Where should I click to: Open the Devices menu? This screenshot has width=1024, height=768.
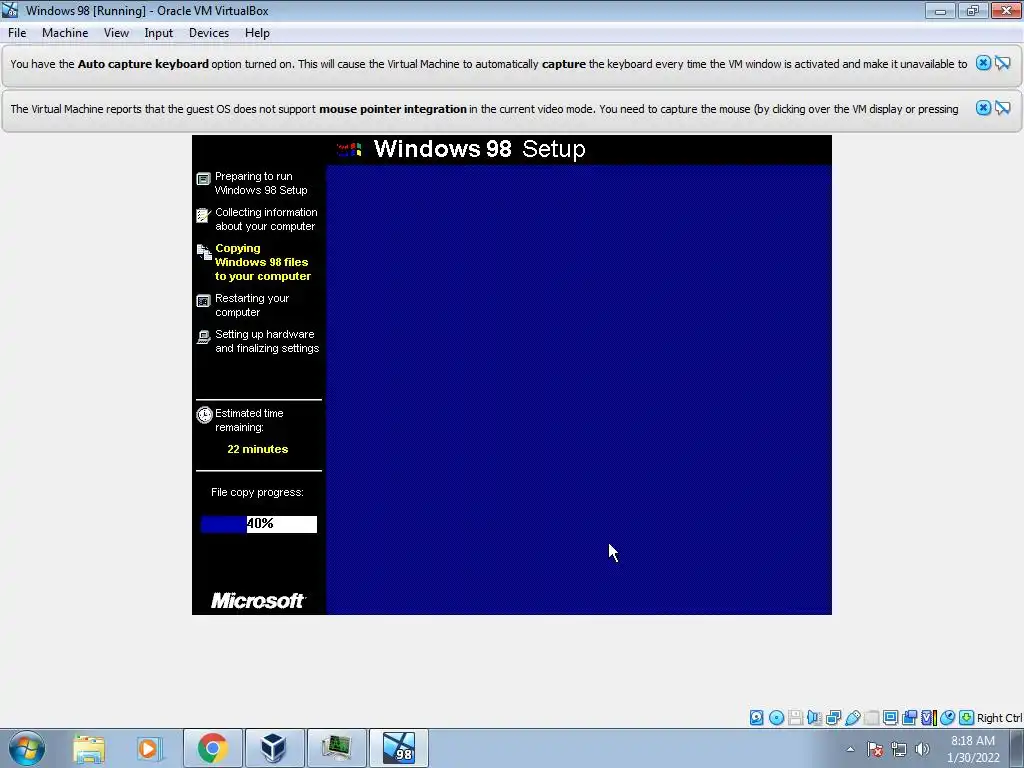pos(209,33)
